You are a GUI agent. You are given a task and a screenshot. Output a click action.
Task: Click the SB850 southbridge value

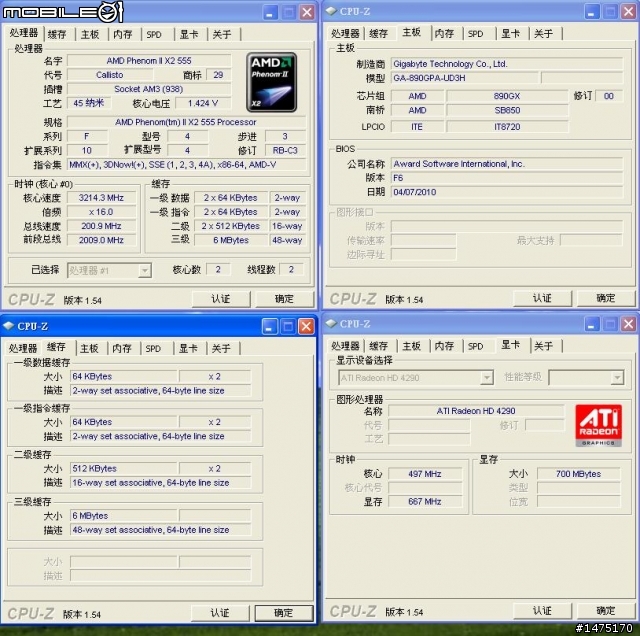(507, 111)
